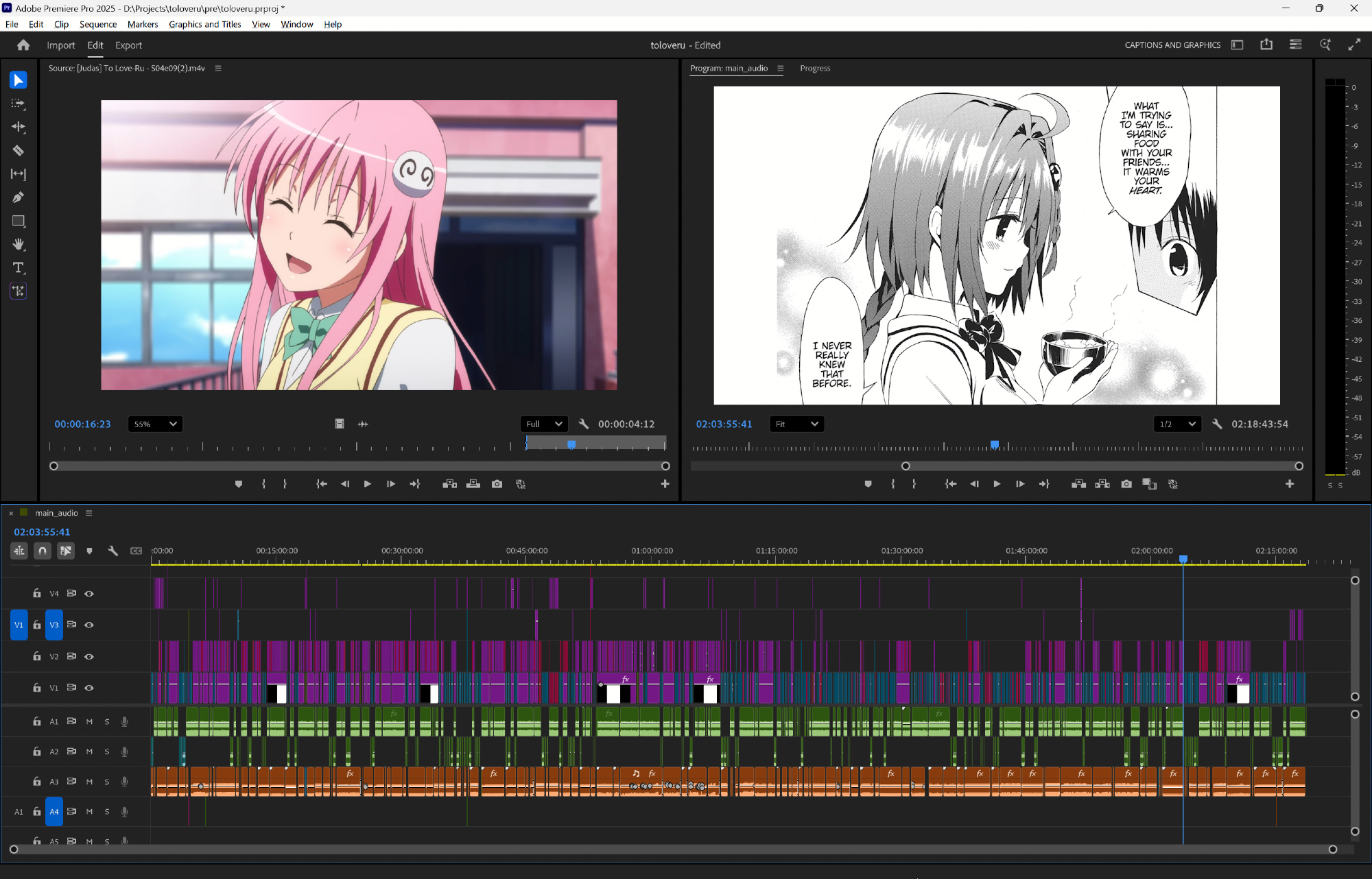Open CAPTIONS AND GRAPHICS workspace label
The height and width of the screenshot is (879, 1372).
pyautogui.click(x=1172, y=45)
